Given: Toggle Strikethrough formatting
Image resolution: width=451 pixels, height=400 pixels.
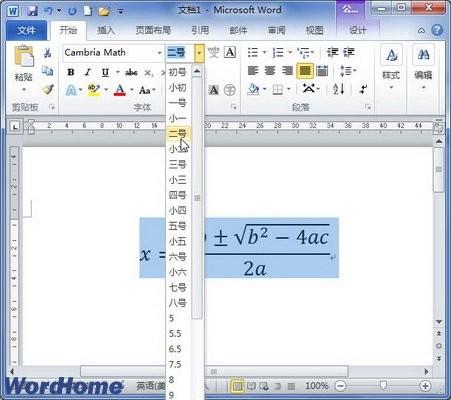Looking at the screenshot, I should click(x=131, y=72).
